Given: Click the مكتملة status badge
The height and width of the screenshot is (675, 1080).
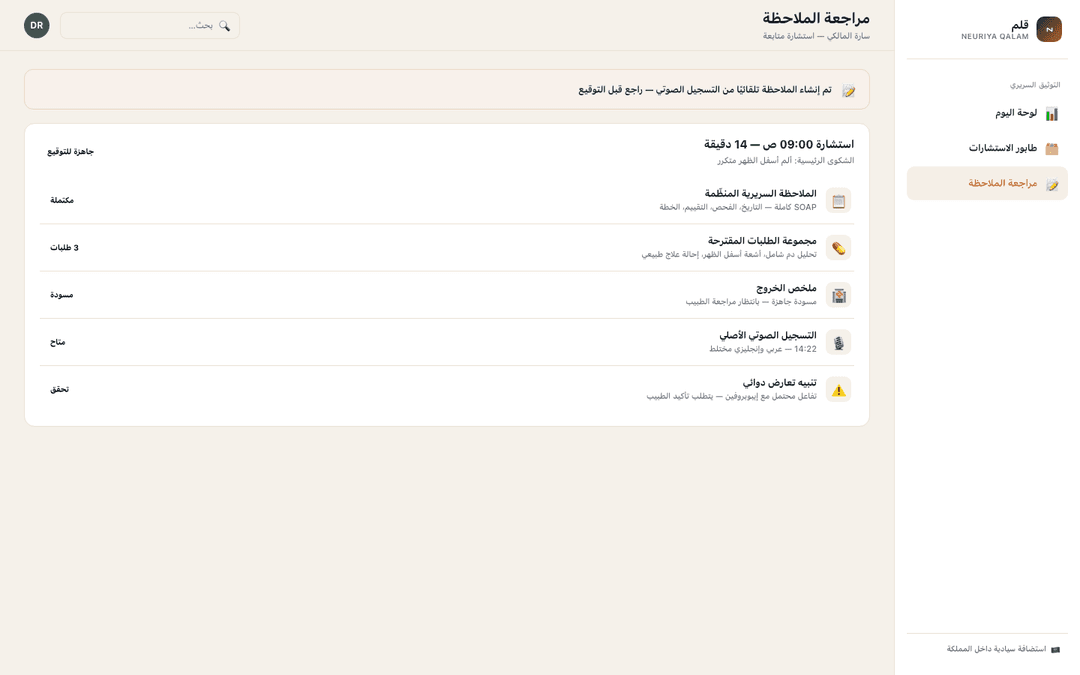Looking at the screenshot, I should tap(62, 200).
